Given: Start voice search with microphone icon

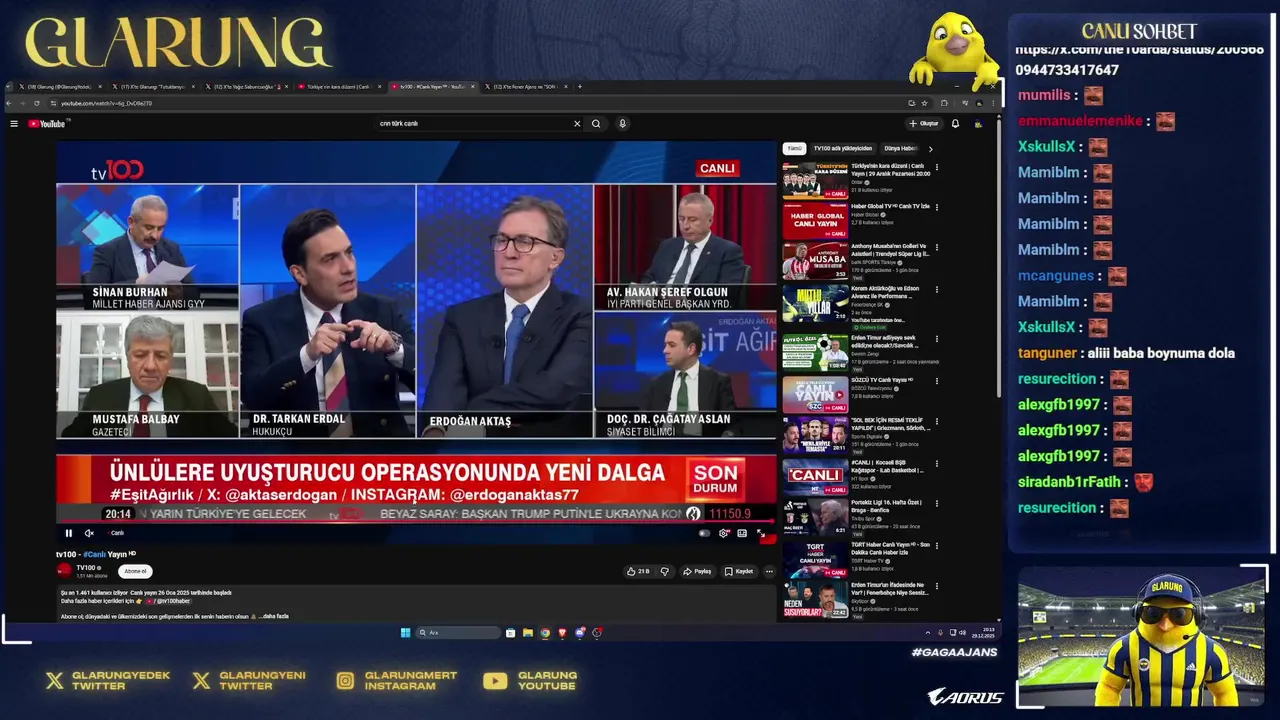Looking at the screenshot, I should [622, 124].
